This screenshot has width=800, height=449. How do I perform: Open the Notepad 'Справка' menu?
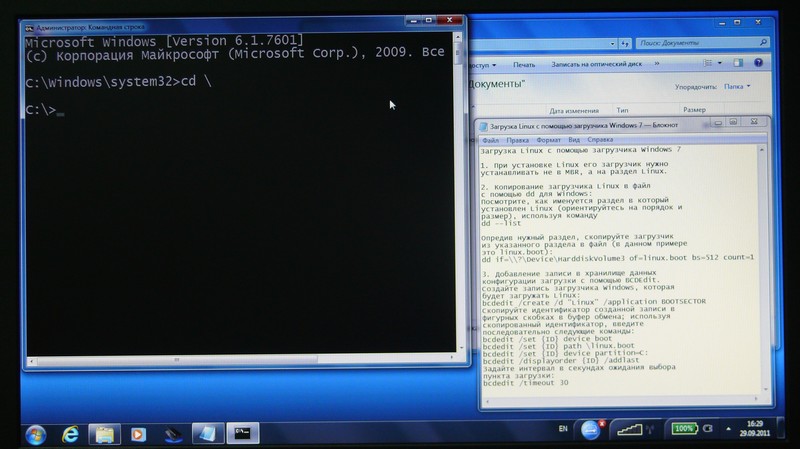[600, 139]
